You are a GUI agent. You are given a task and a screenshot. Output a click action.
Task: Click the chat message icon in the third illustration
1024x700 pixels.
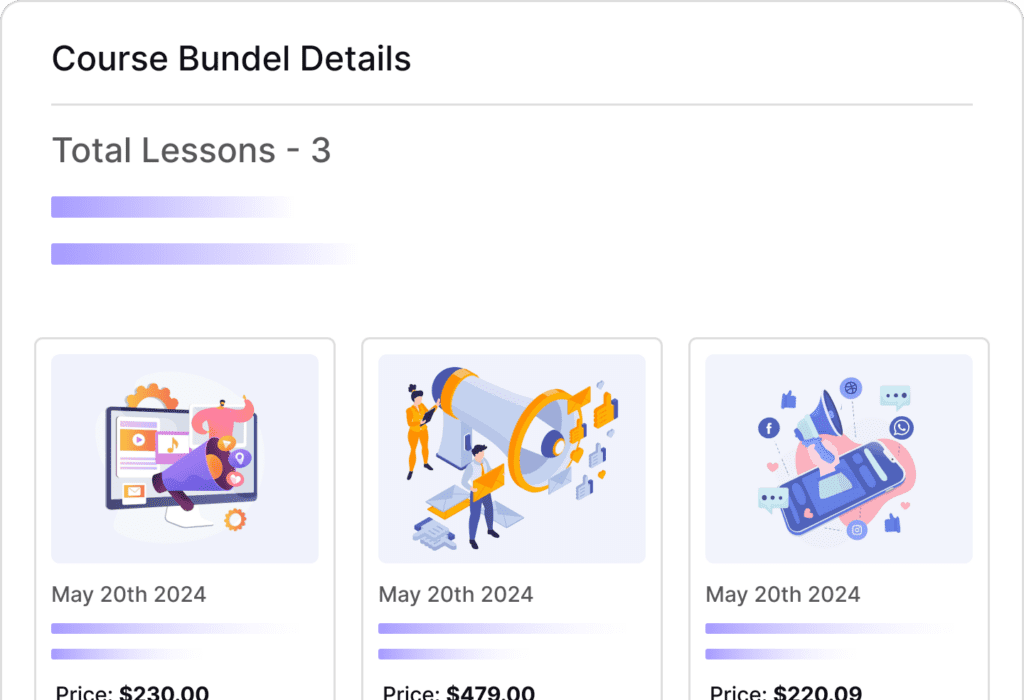894,396
